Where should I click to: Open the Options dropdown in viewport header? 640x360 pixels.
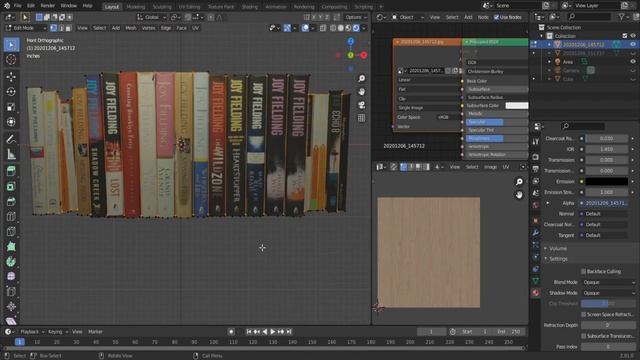click(x=356, y=17)
